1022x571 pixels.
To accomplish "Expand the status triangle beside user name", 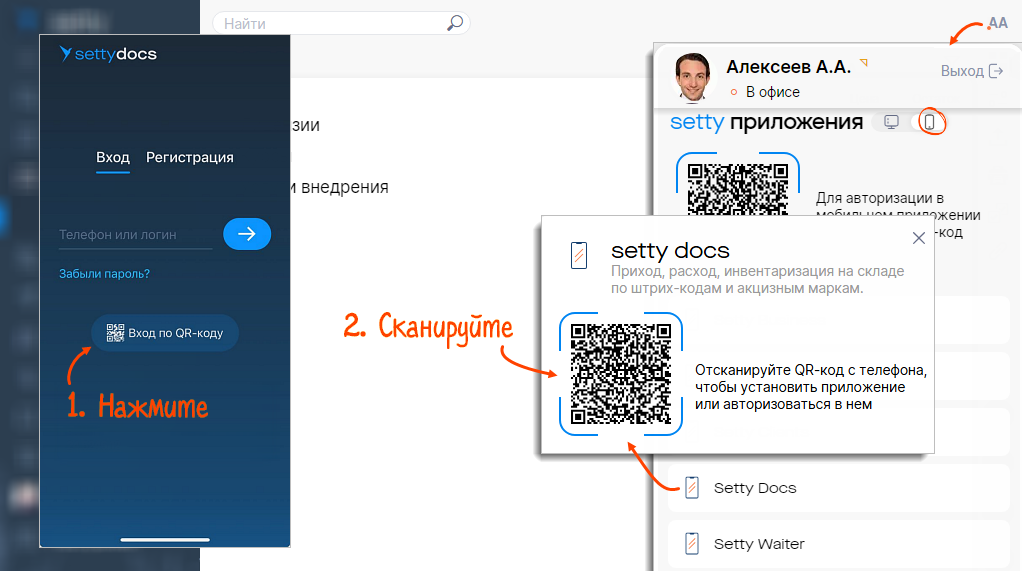I will 864,63.
